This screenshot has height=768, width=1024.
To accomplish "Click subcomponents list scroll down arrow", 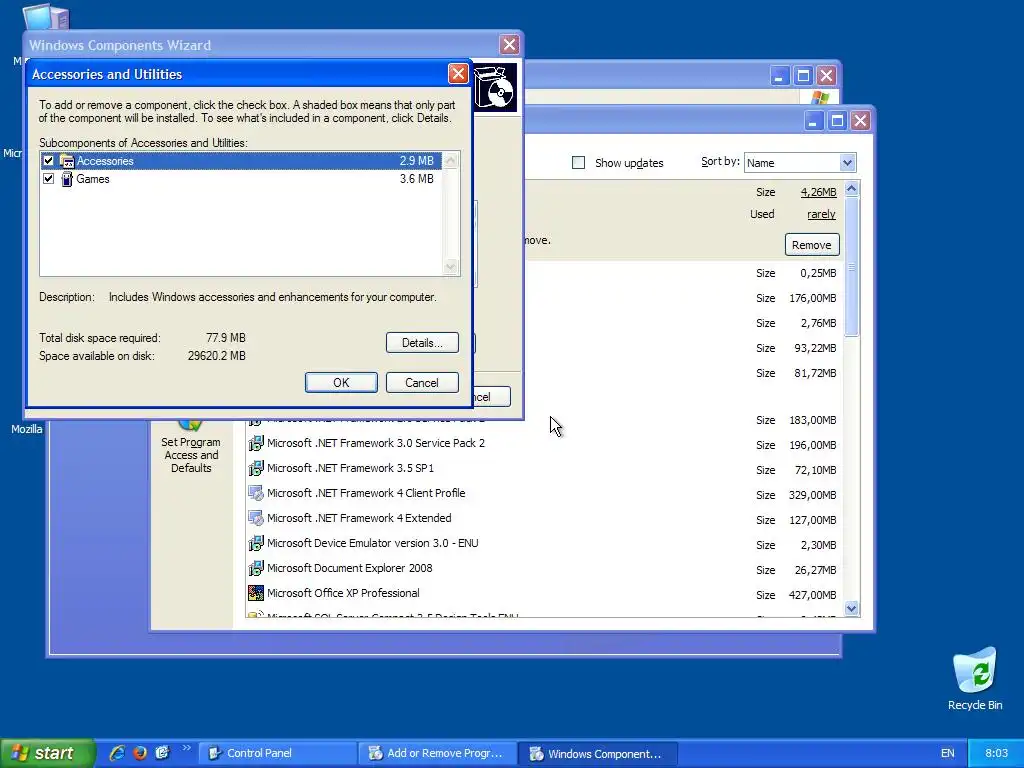I will [451, 266].
